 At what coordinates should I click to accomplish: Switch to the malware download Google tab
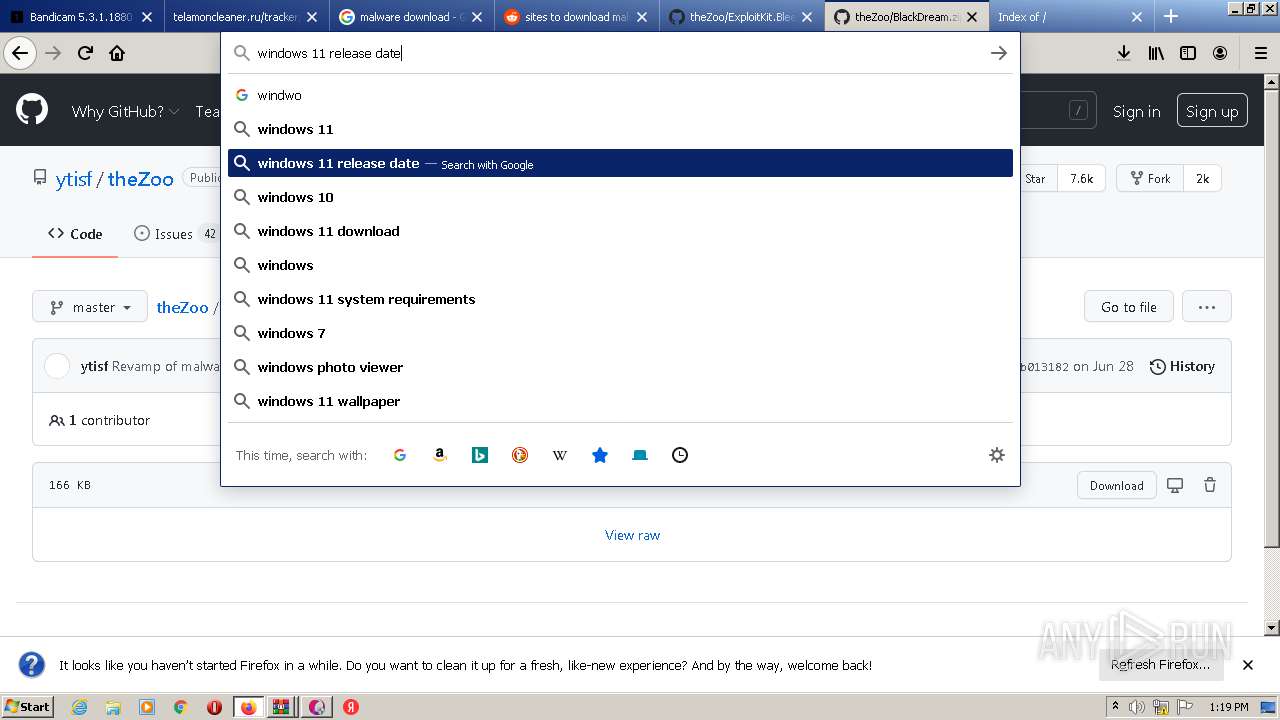coord(410,17)
